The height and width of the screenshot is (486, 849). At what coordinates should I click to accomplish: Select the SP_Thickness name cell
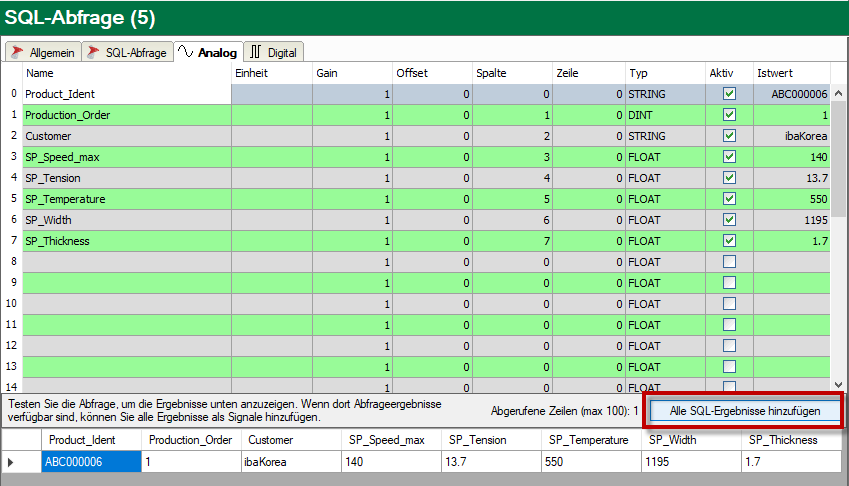tap(127, 241)
